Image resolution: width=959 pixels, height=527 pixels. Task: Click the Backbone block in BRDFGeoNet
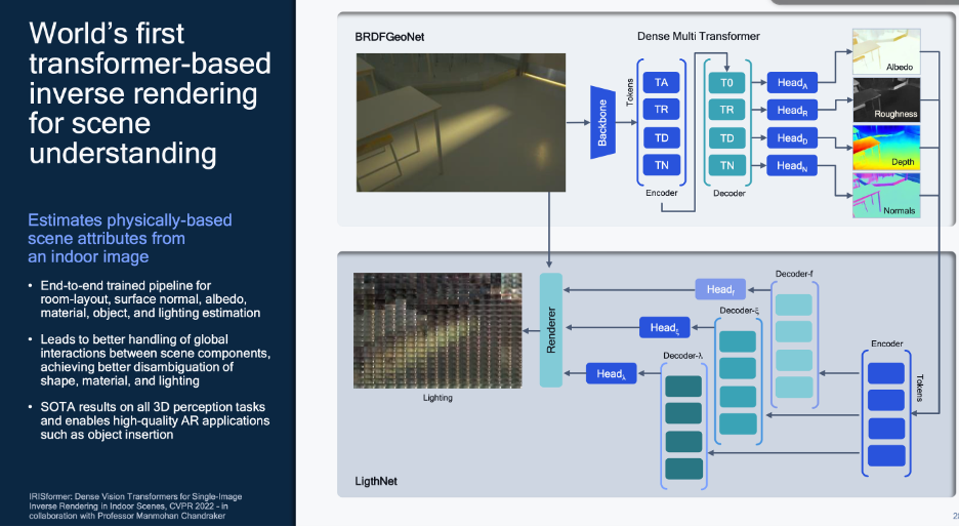pos(602,122)
